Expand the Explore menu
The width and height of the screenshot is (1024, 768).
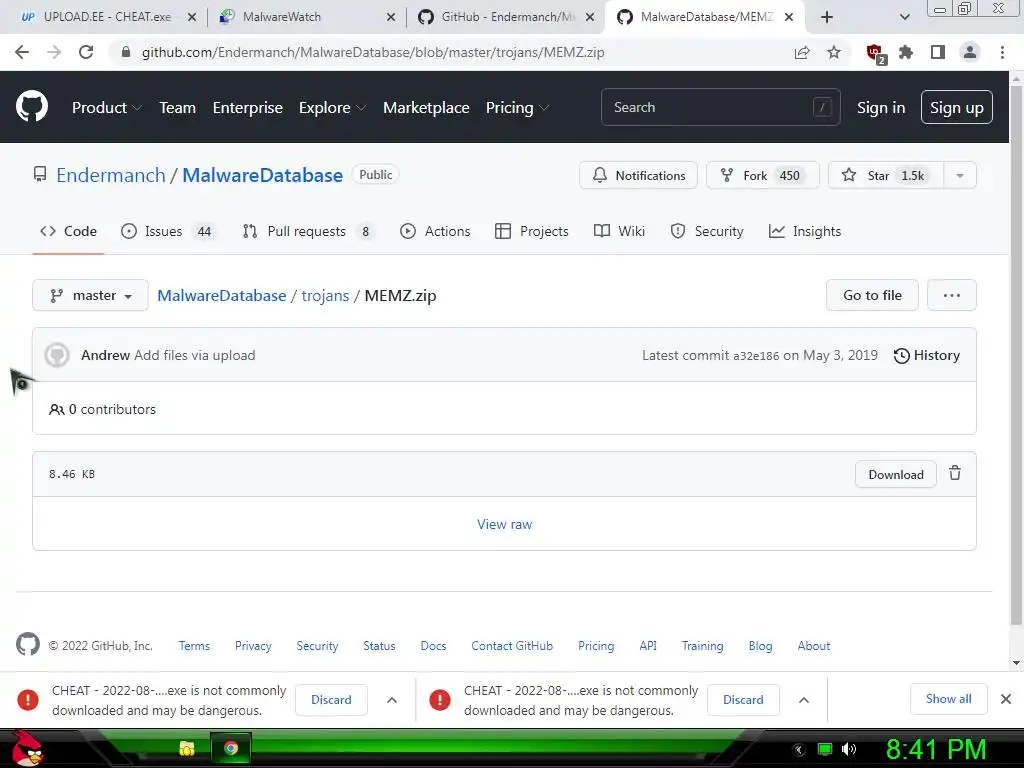point(332,108)
